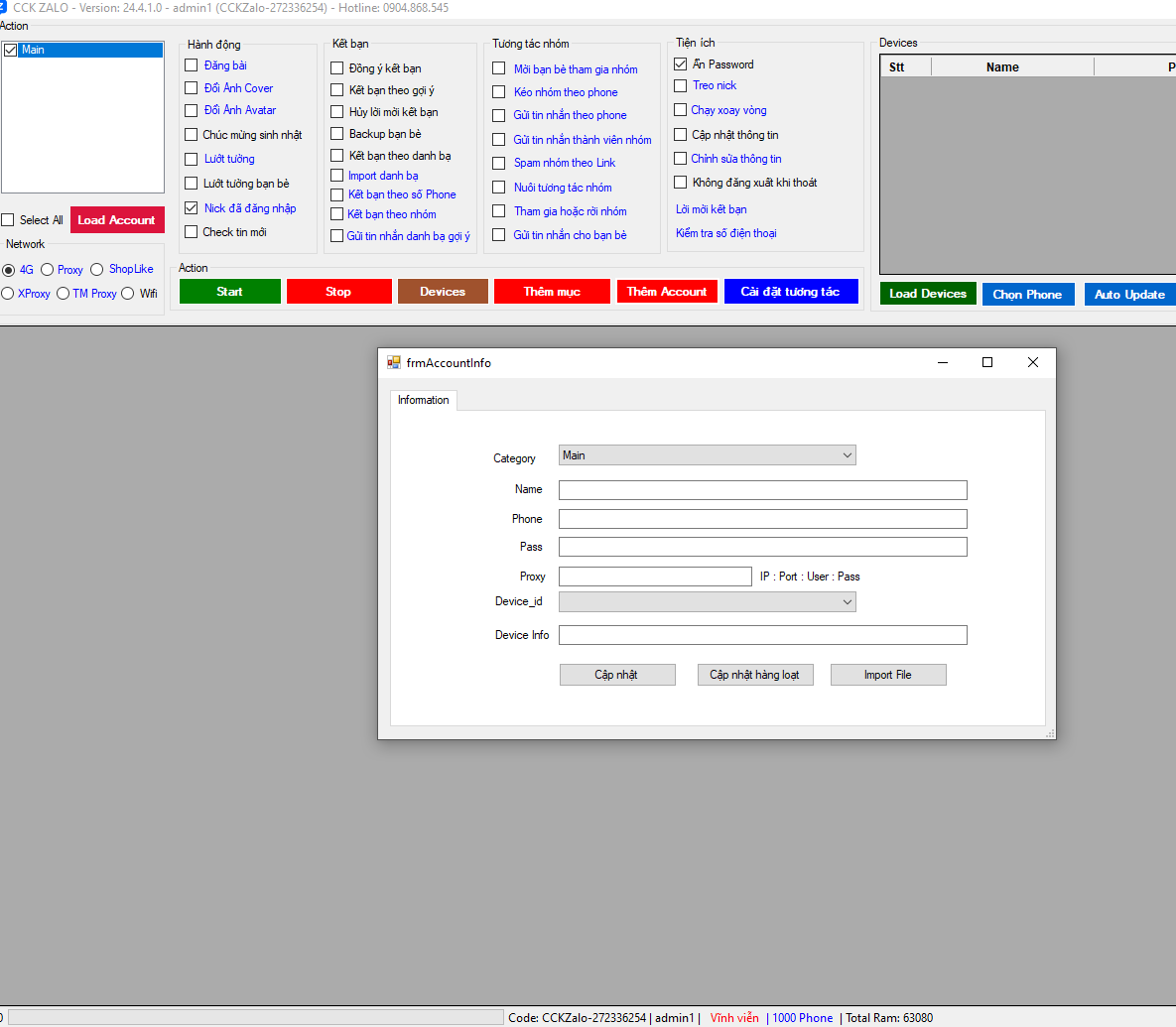The image size is (1176, 1027).
Task: Open Cài đặt tương tác settings
Action: click(791, 292)
